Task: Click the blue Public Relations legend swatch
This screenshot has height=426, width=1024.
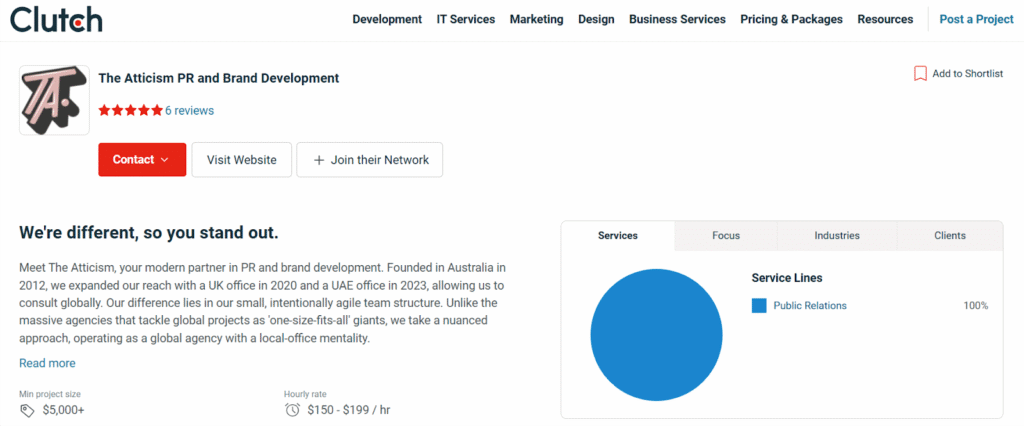Action: pyautogui.click(x=759, y=306)
